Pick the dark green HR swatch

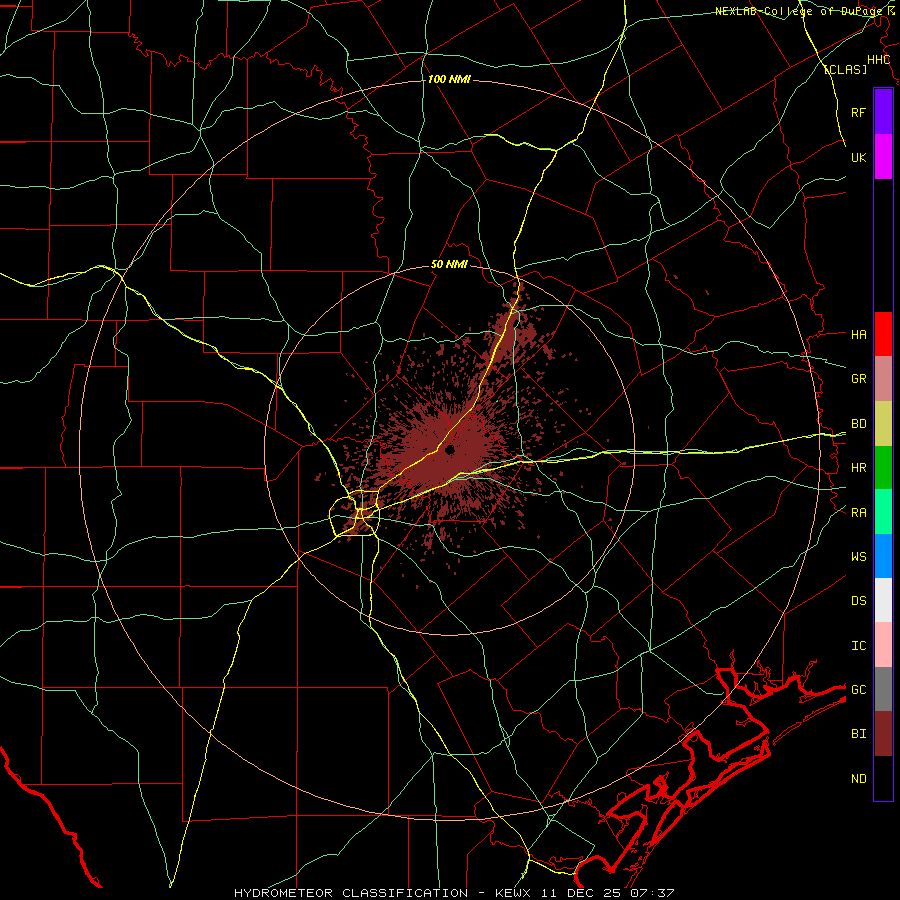tap(883, 468)
